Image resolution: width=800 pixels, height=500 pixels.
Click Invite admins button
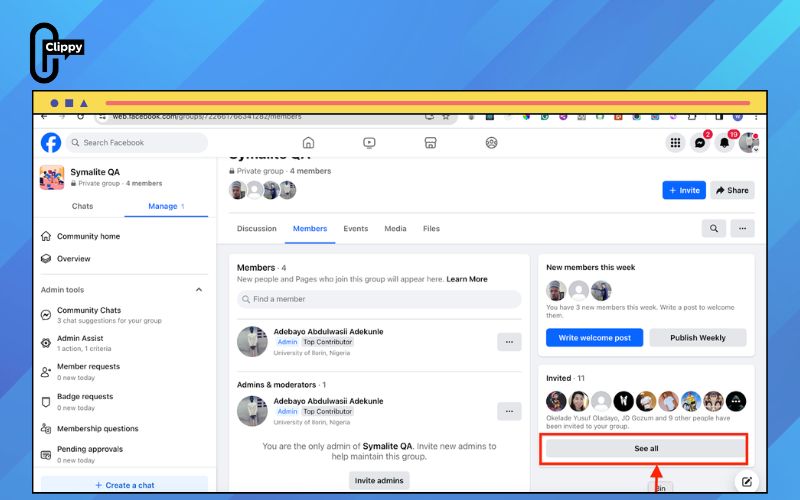(x=379, y=481)
